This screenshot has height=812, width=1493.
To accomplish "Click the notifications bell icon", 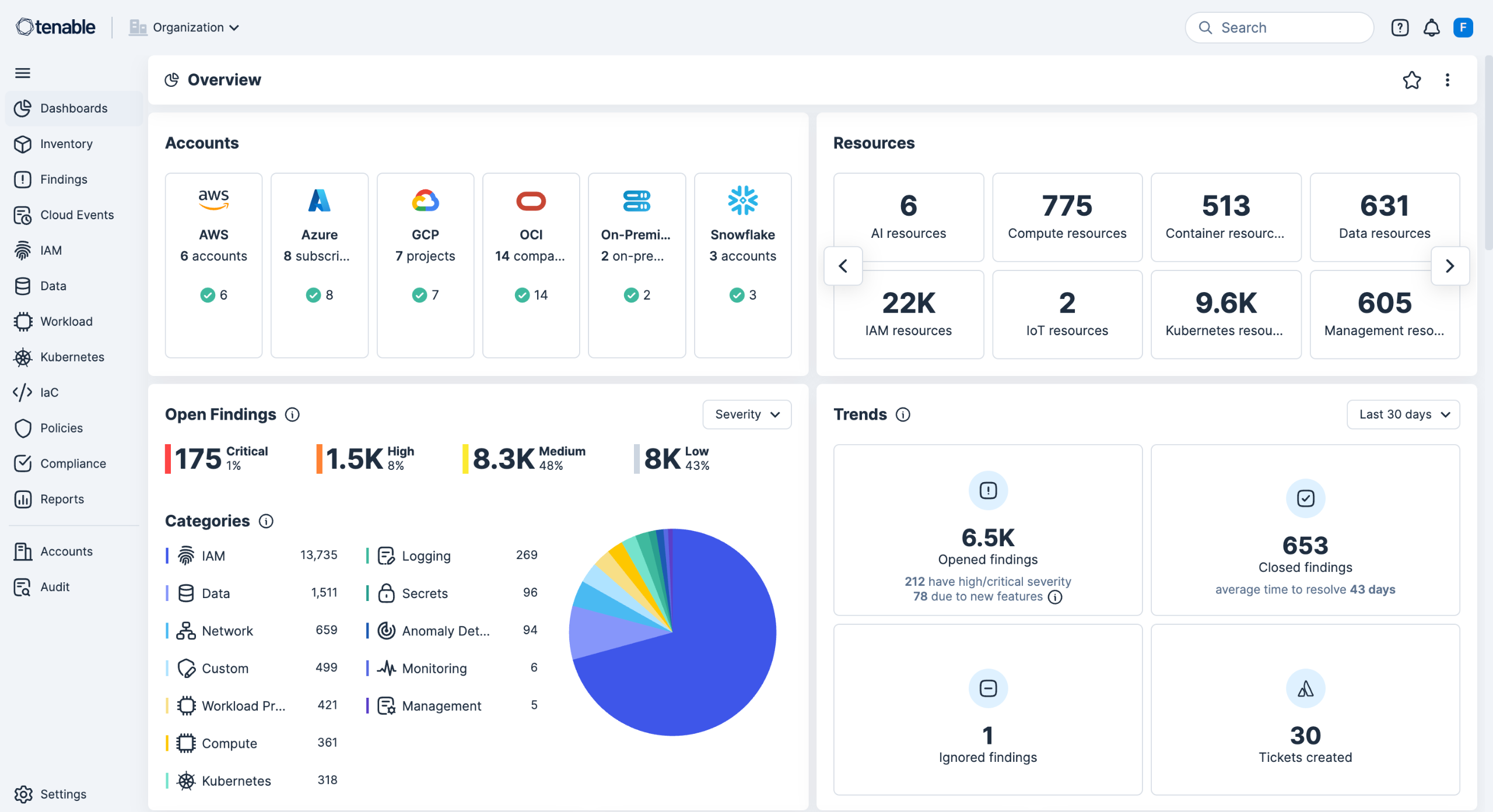I will click(x=1431, y=27).
